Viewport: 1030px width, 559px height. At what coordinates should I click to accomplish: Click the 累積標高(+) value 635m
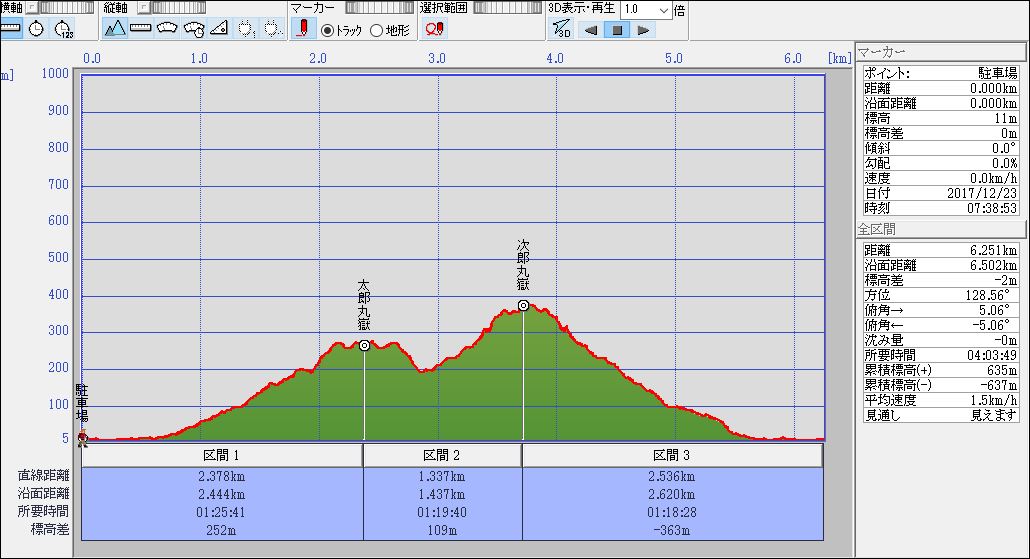tap(1002, 370)
